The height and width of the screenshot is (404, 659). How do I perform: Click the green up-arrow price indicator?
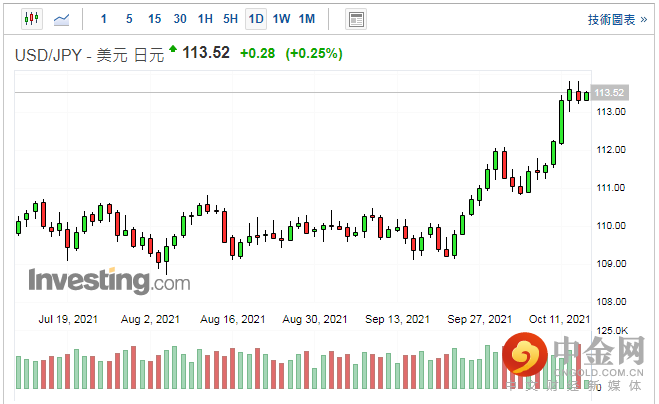coord(173,48)
